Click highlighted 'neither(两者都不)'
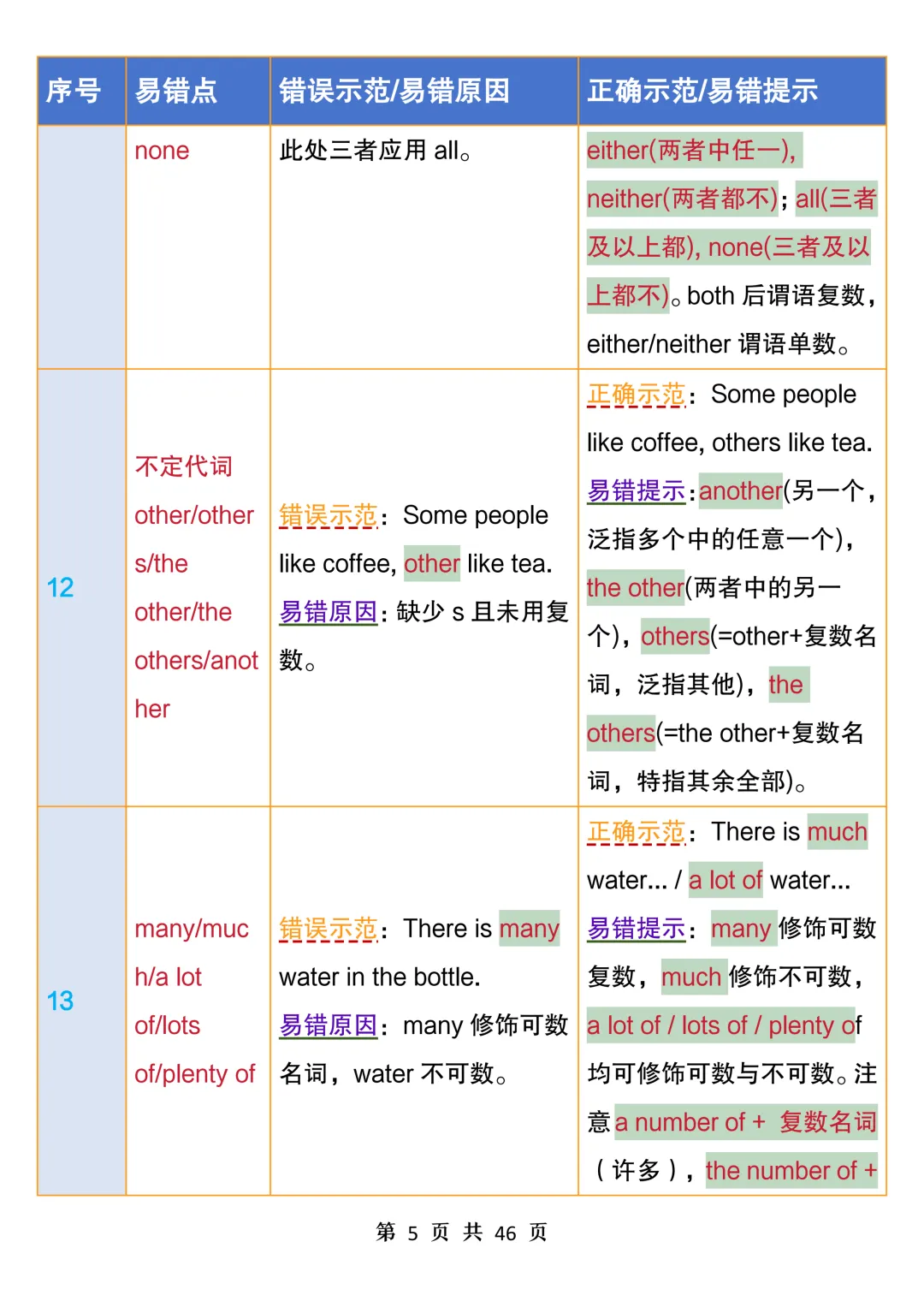Image resolution: width=924 pixels, height=1307 pixels. tap(683, 199)
